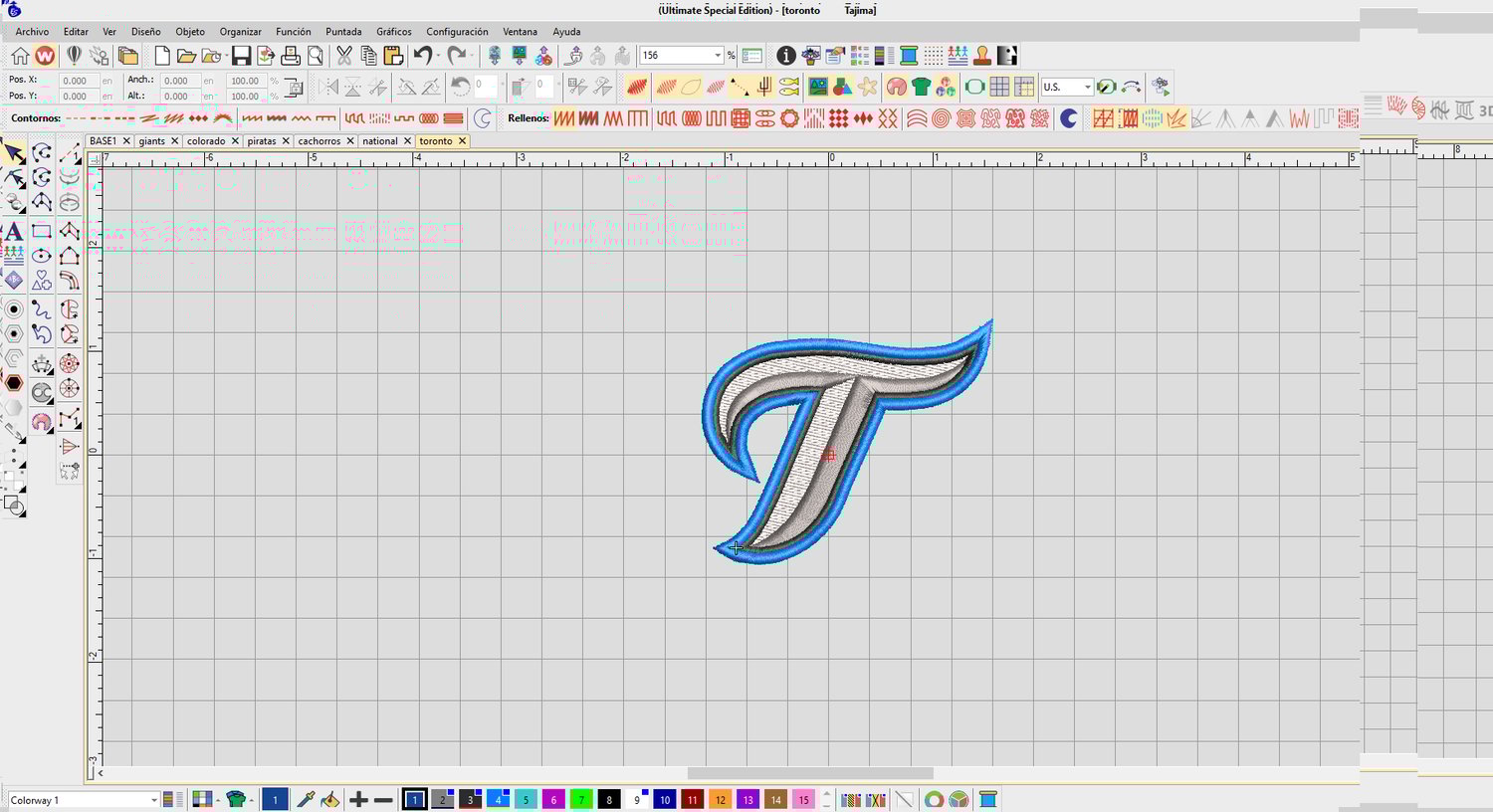Undo the last action
This screenshot has height=812, width=1493.
423,56
